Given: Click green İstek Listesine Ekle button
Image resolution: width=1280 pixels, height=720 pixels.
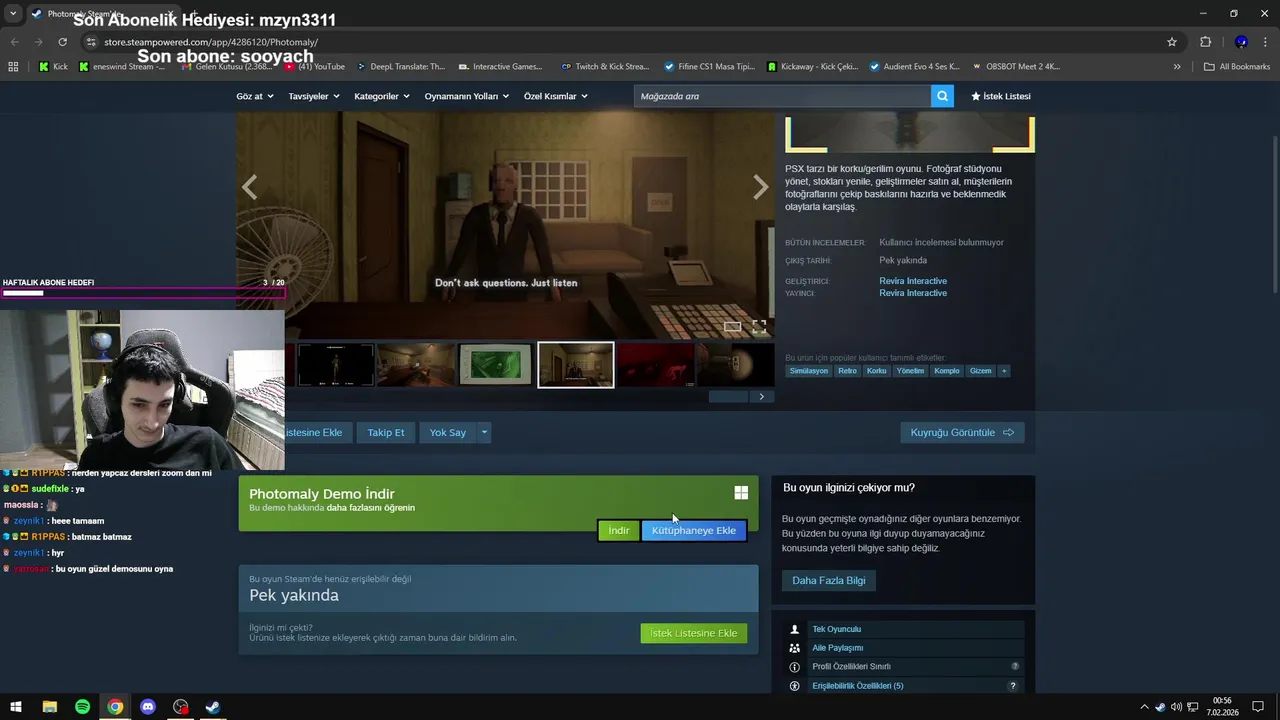Looking at the screenshot, I should click(694, 633).
